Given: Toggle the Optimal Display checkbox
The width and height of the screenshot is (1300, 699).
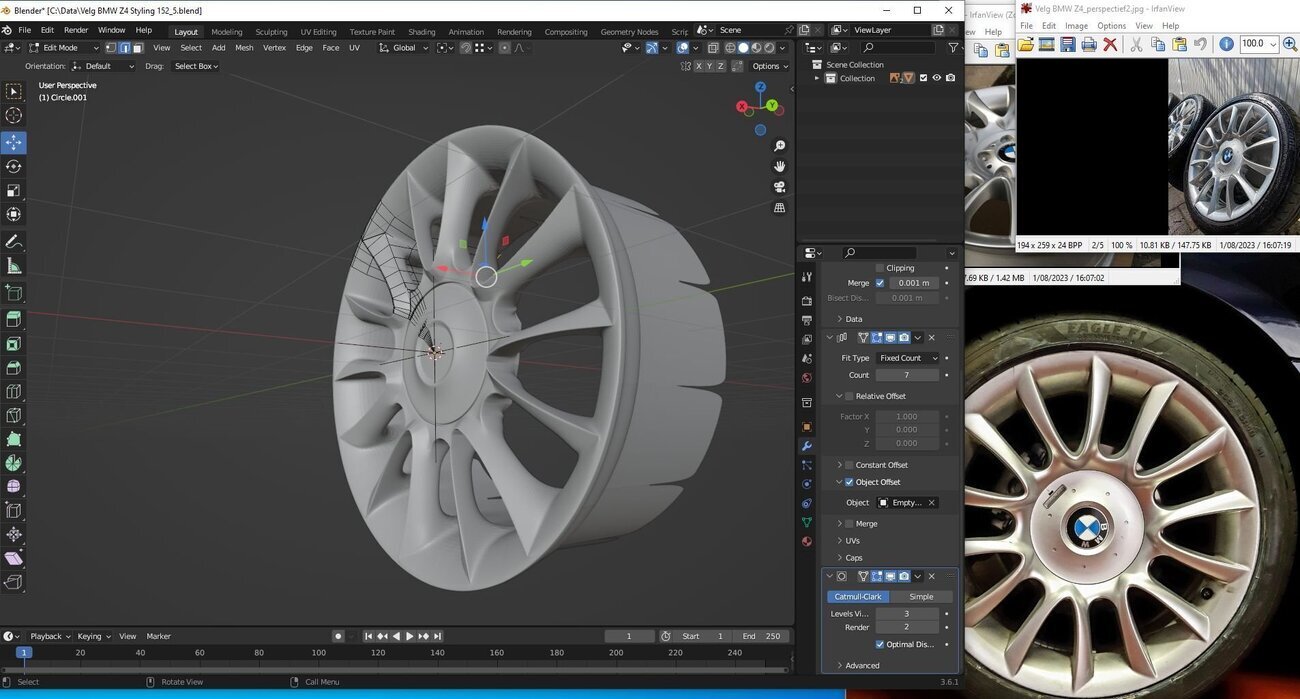Looking at the screenshot, I should (x=880, y=644).
